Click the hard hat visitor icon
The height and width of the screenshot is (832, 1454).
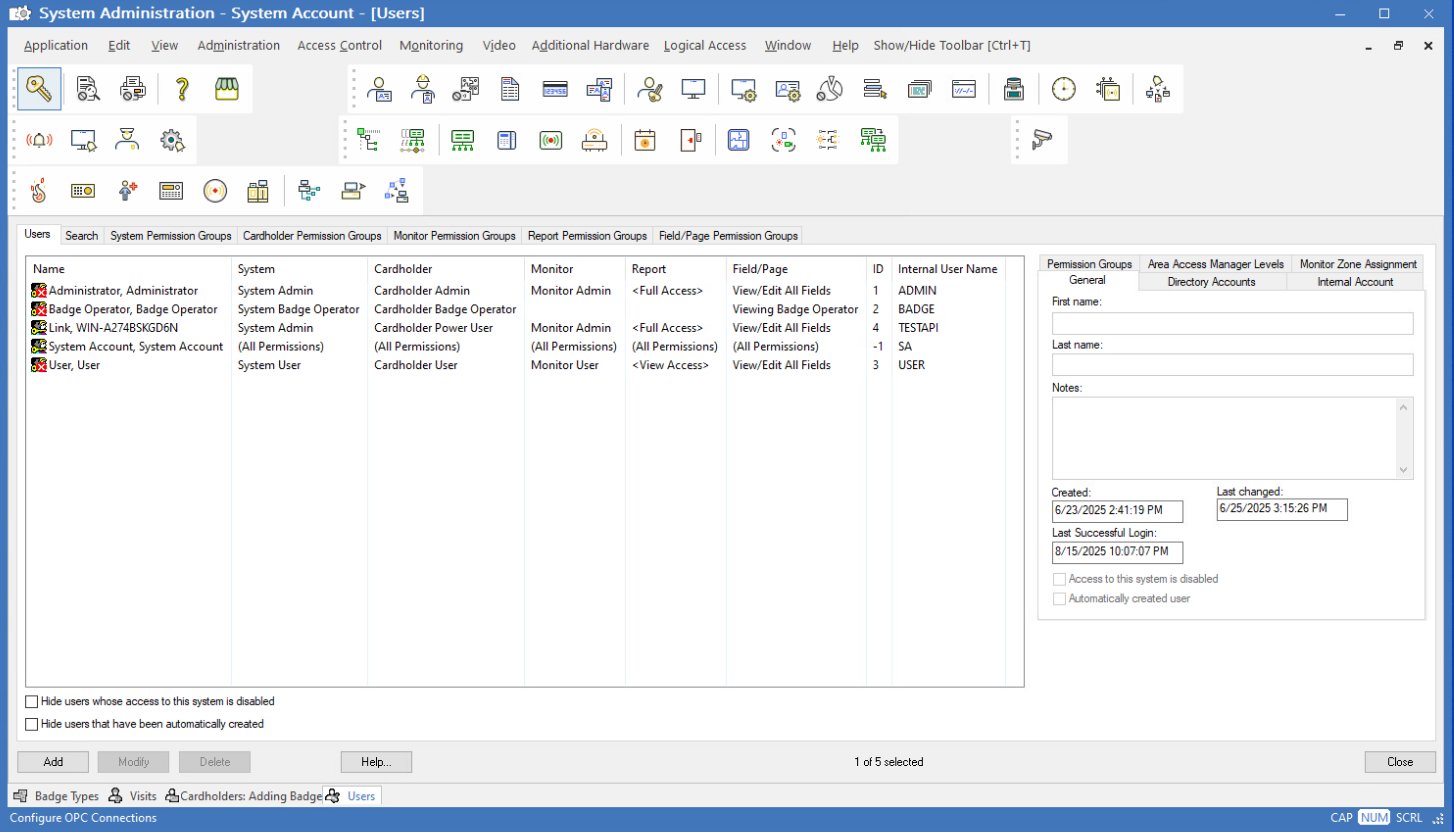click(x=423, y=89)
